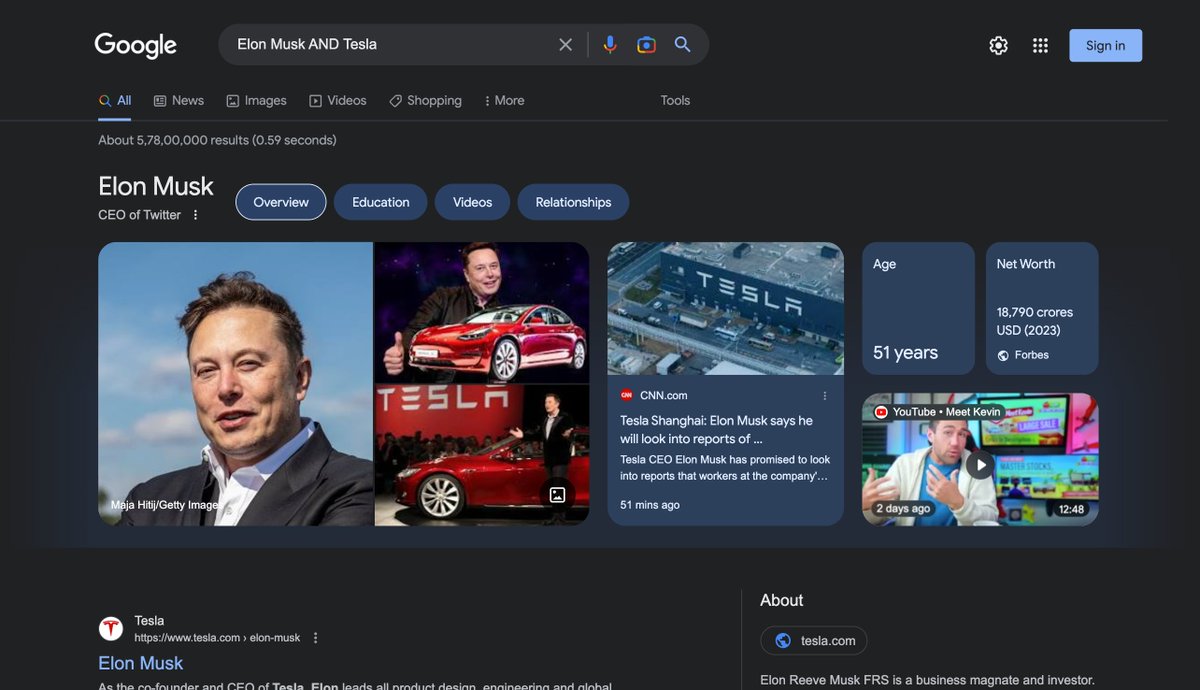This screenshot has width=1200, height=690.
Task: Switch to the News tab
Action: tap(179, 101)
